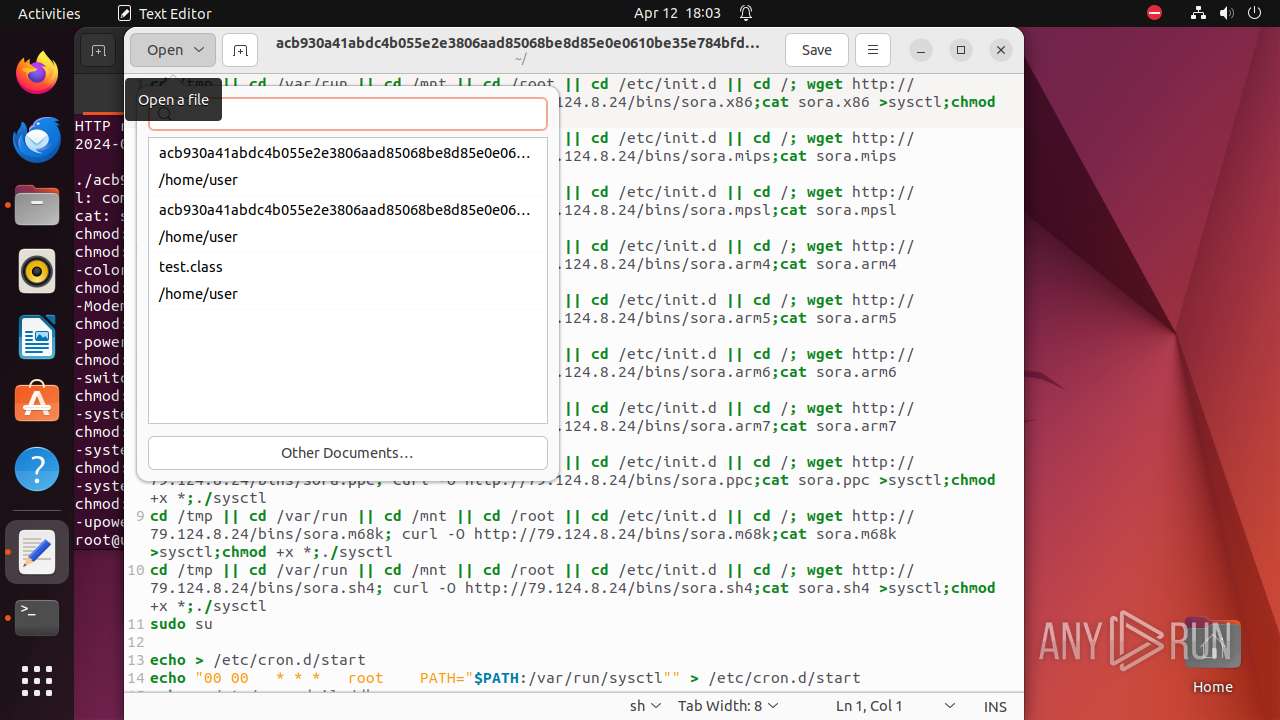Image resolution: width=1280 pixels, height=720 pixels.
Task: Click the document title in header bar
Action: [517, 43]
